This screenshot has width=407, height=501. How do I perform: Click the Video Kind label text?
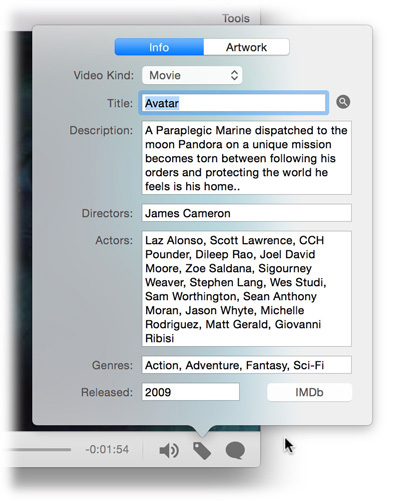pos(104,75)
